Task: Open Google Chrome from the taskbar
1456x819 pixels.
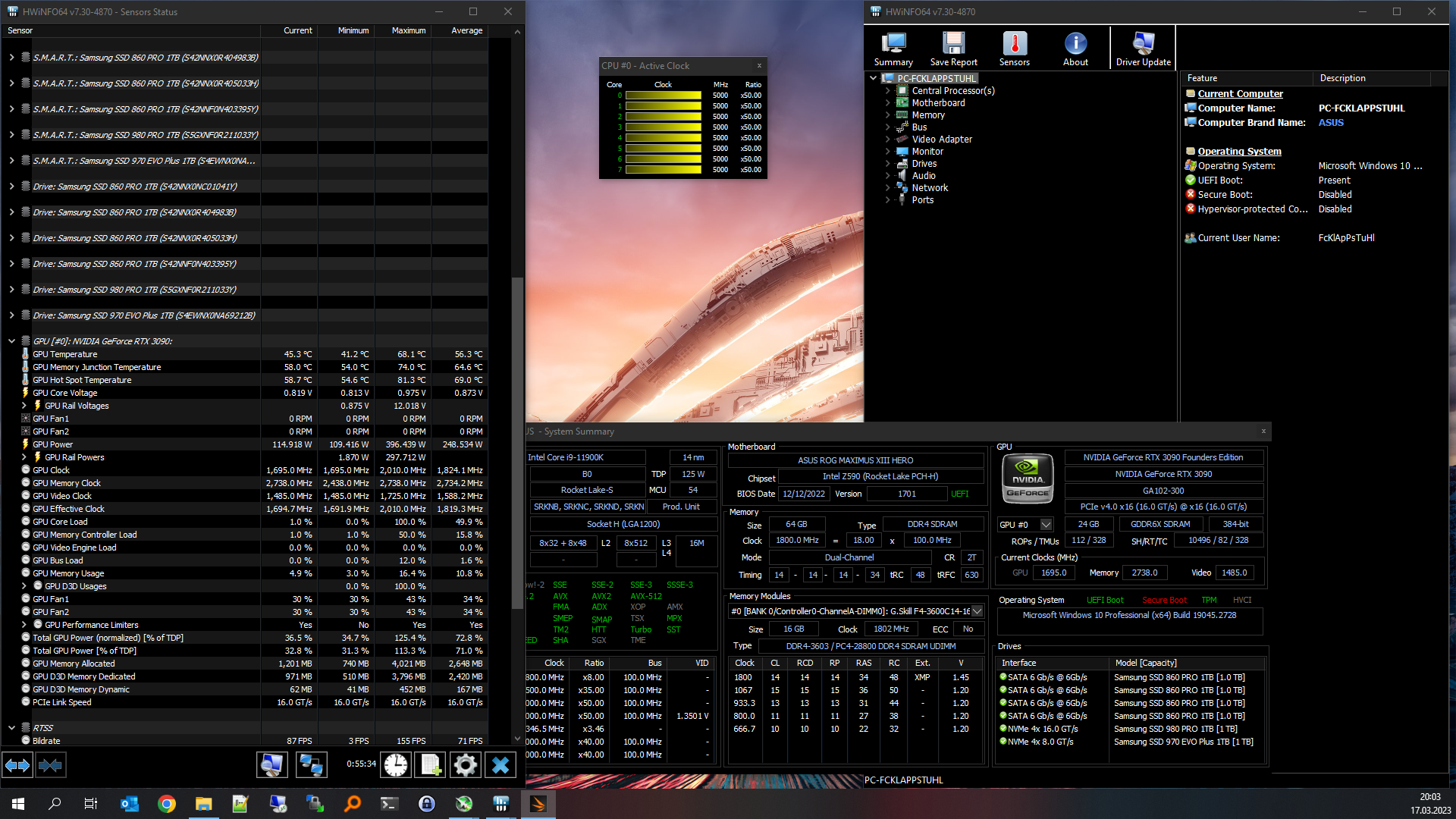Action: coord(167,804)
